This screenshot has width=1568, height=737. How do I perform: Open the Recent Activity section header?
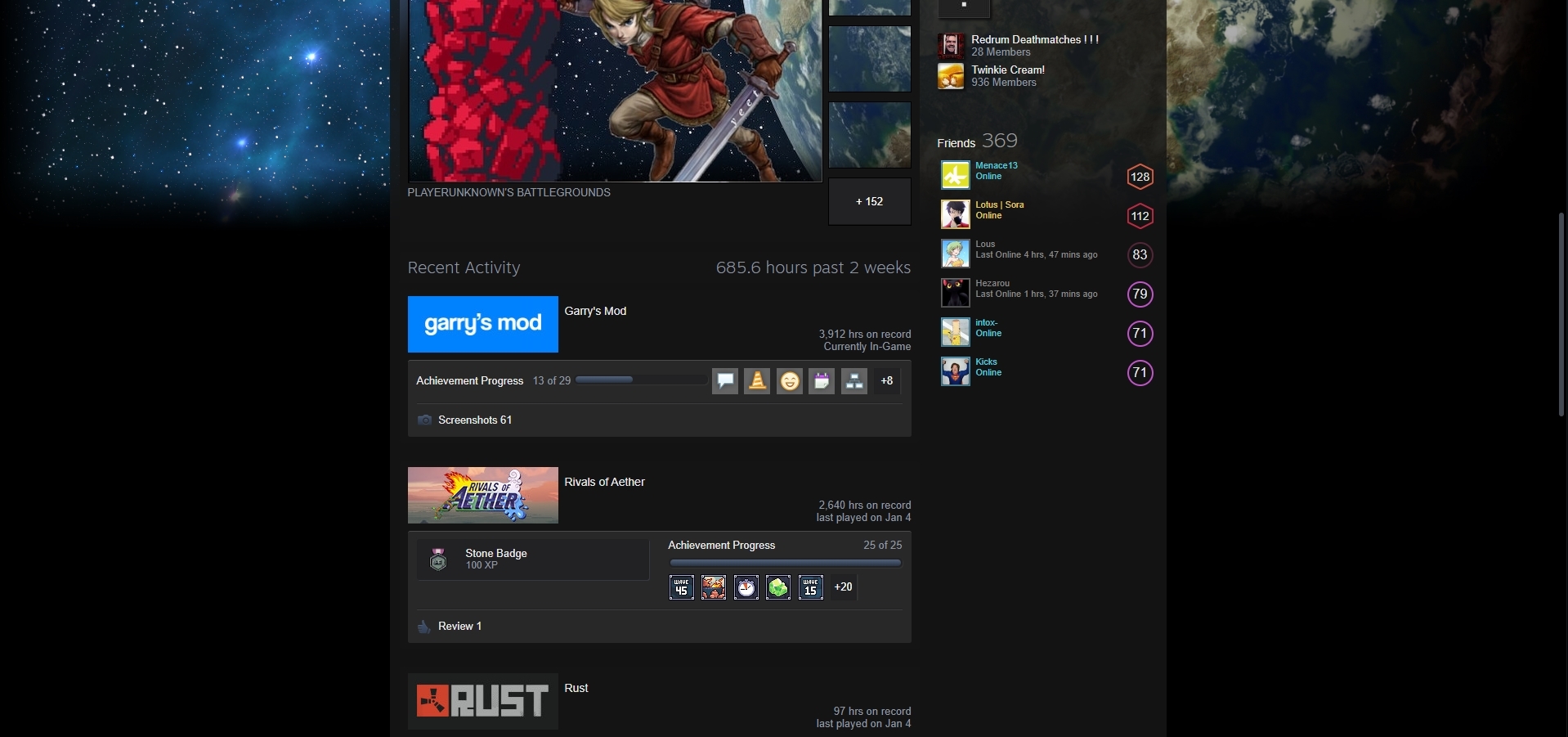pos(463,267)
